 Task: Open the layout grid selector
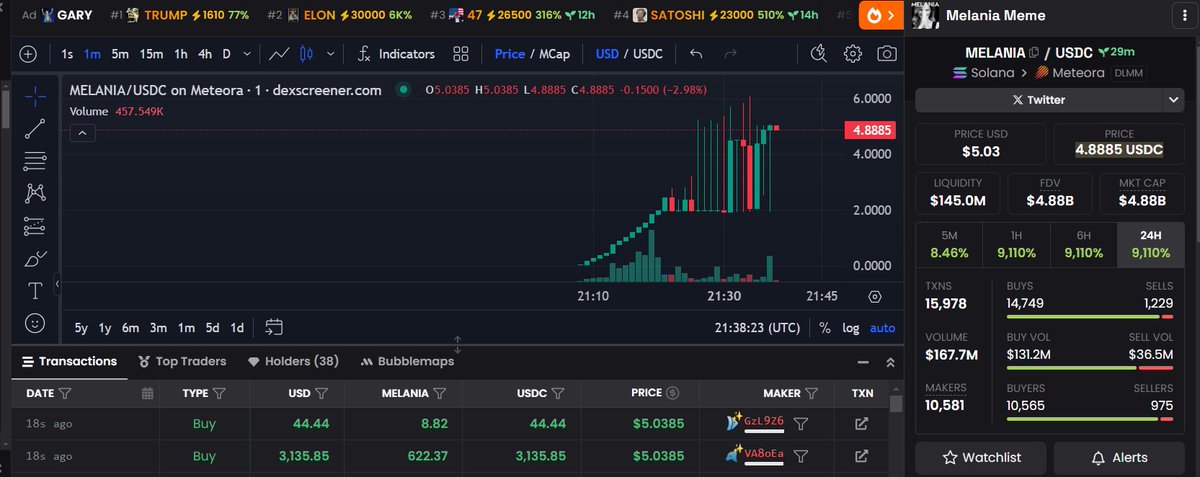[460, 54]
